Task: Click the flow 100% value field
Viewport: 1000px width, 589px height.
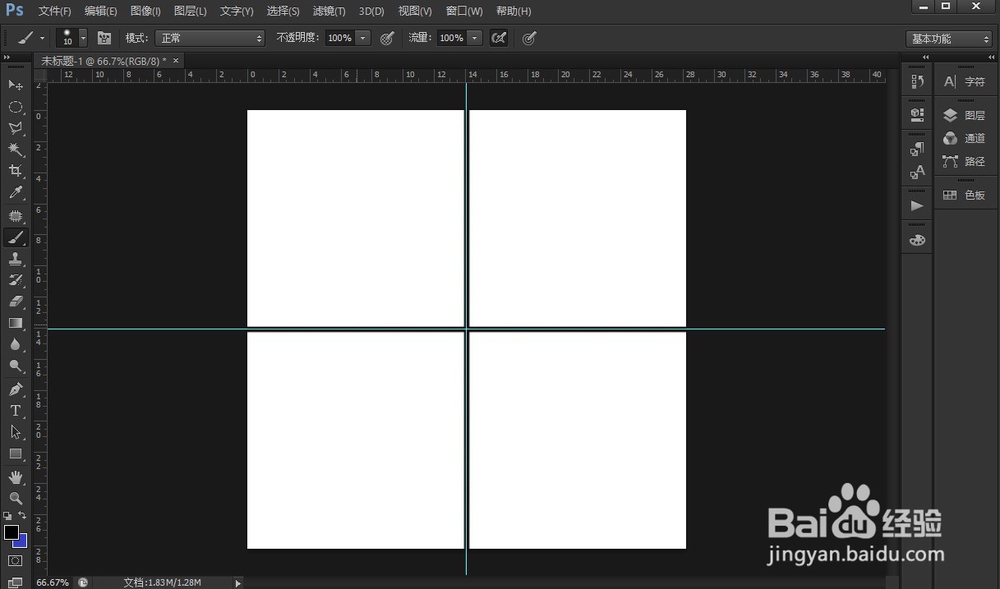Action: tap(452, 38)
